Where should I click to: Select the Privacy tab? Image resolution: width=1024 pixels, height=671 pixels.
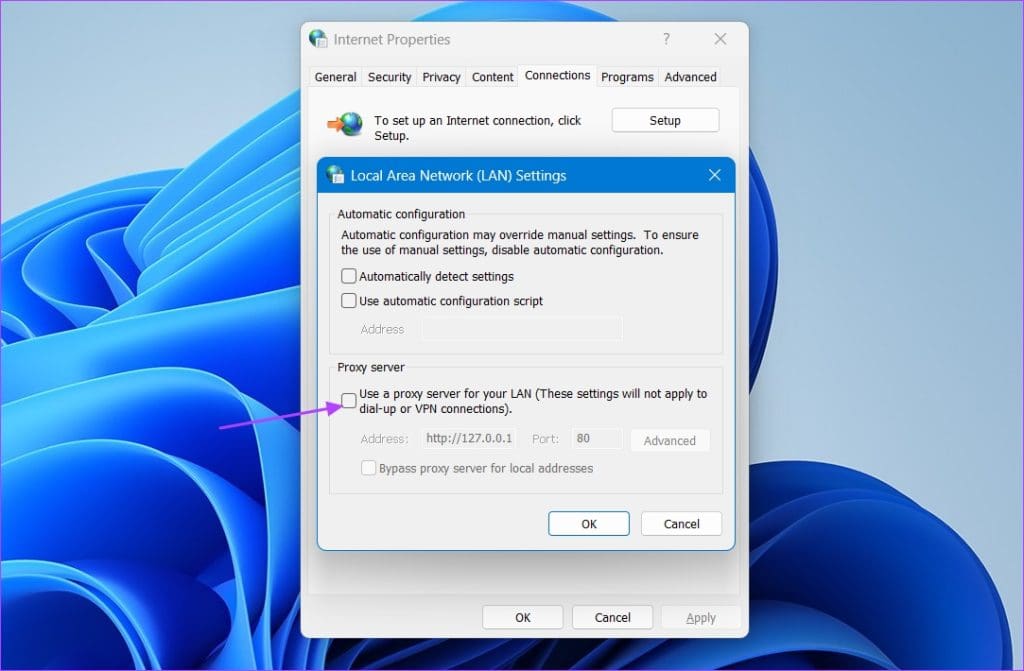tap(440, 77)
